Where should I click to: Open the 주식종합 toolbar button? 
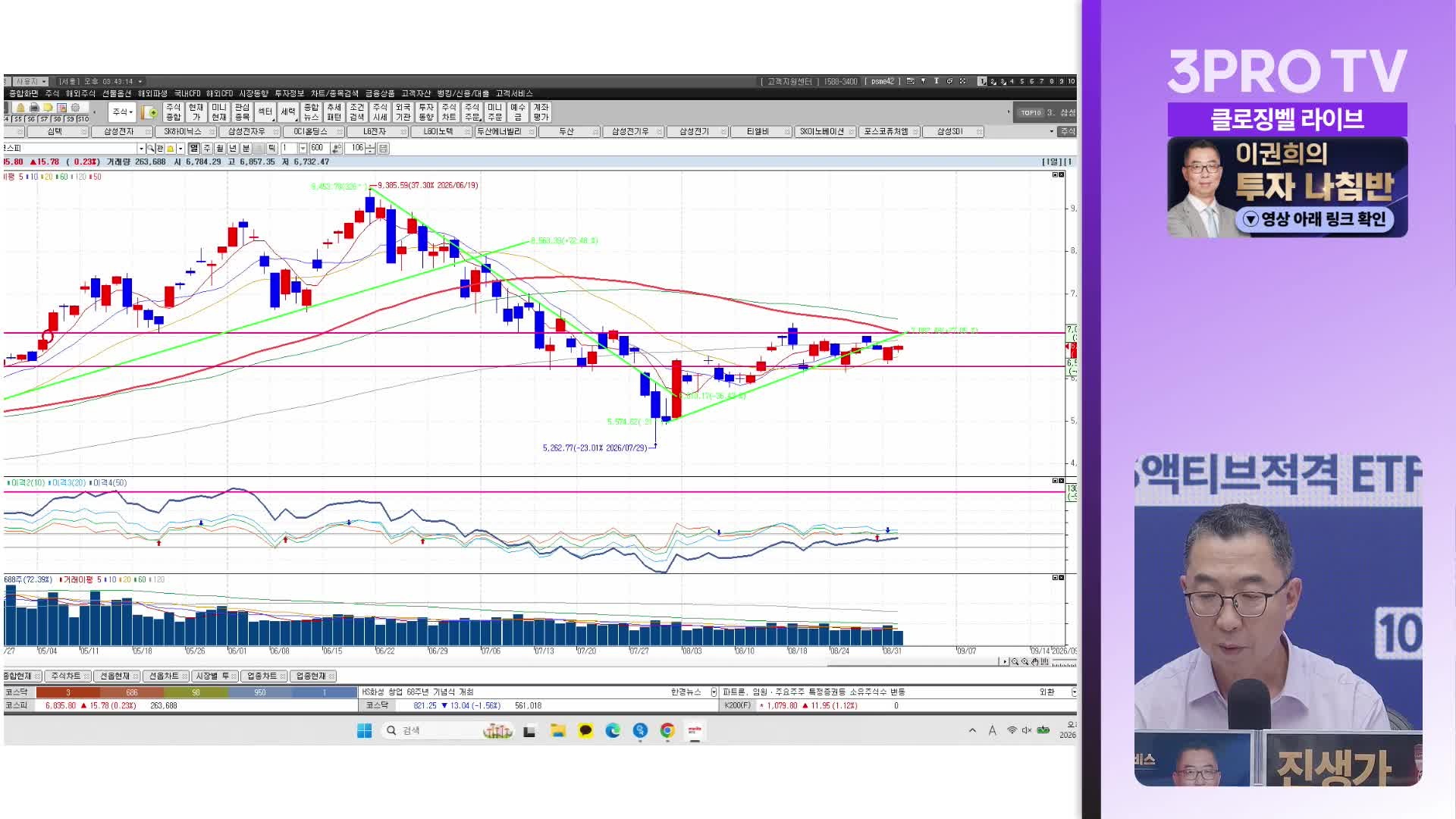pos(173,112)
